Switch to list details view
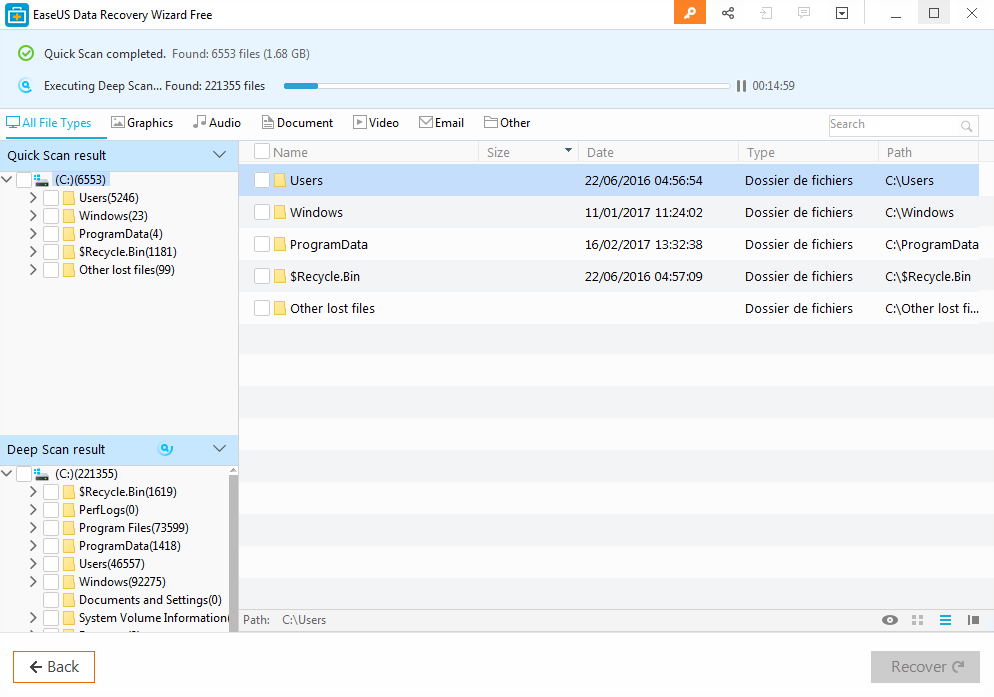Screen dimensions: 994x697 (945, 620)
